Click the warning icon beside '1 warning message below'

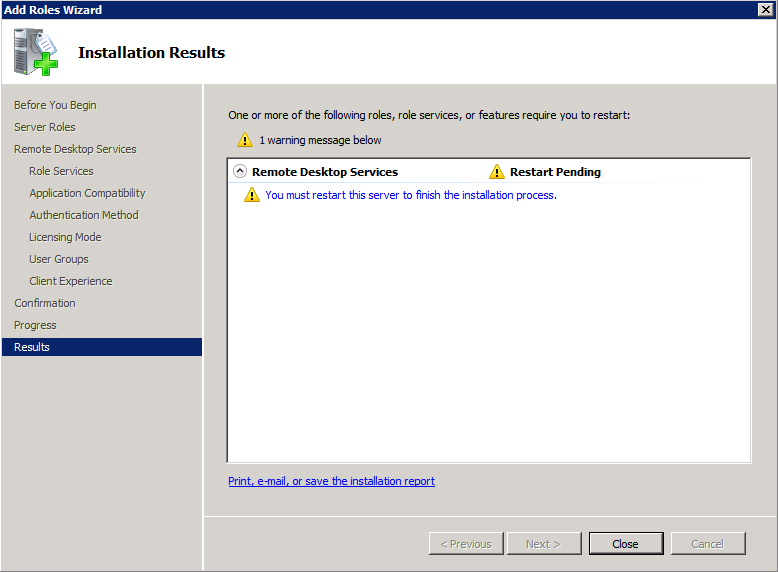point(245,140)
